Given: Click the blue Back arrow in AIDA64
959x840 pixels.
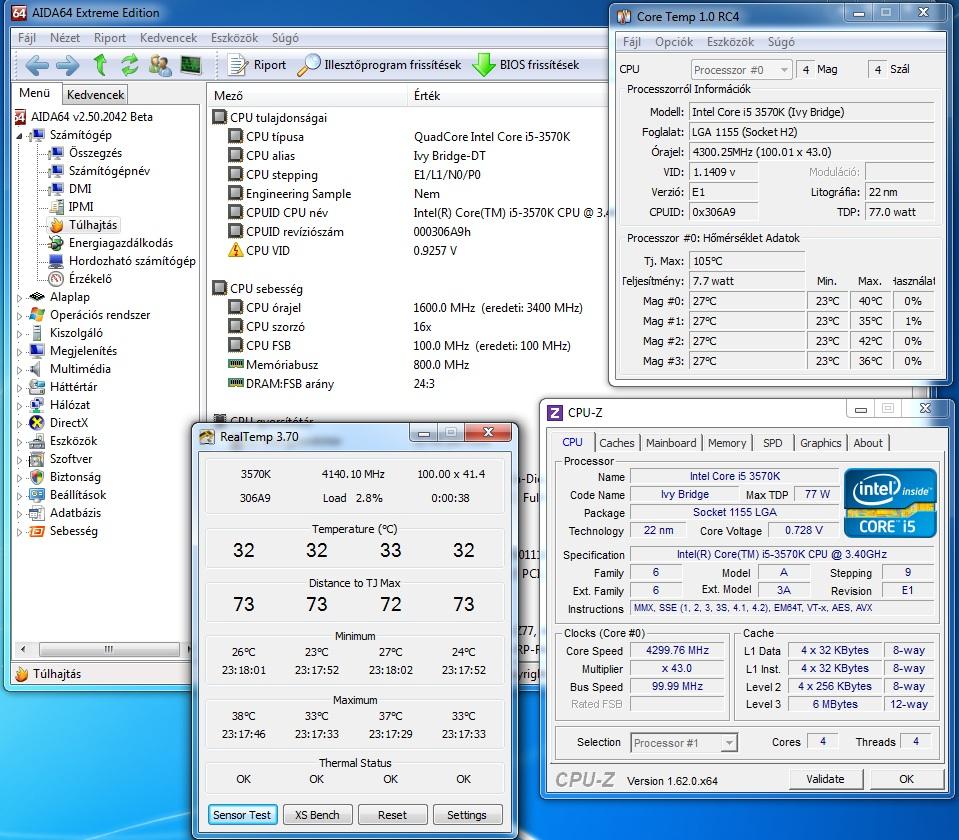Looking at the screenshot, I should click(37, 65).
